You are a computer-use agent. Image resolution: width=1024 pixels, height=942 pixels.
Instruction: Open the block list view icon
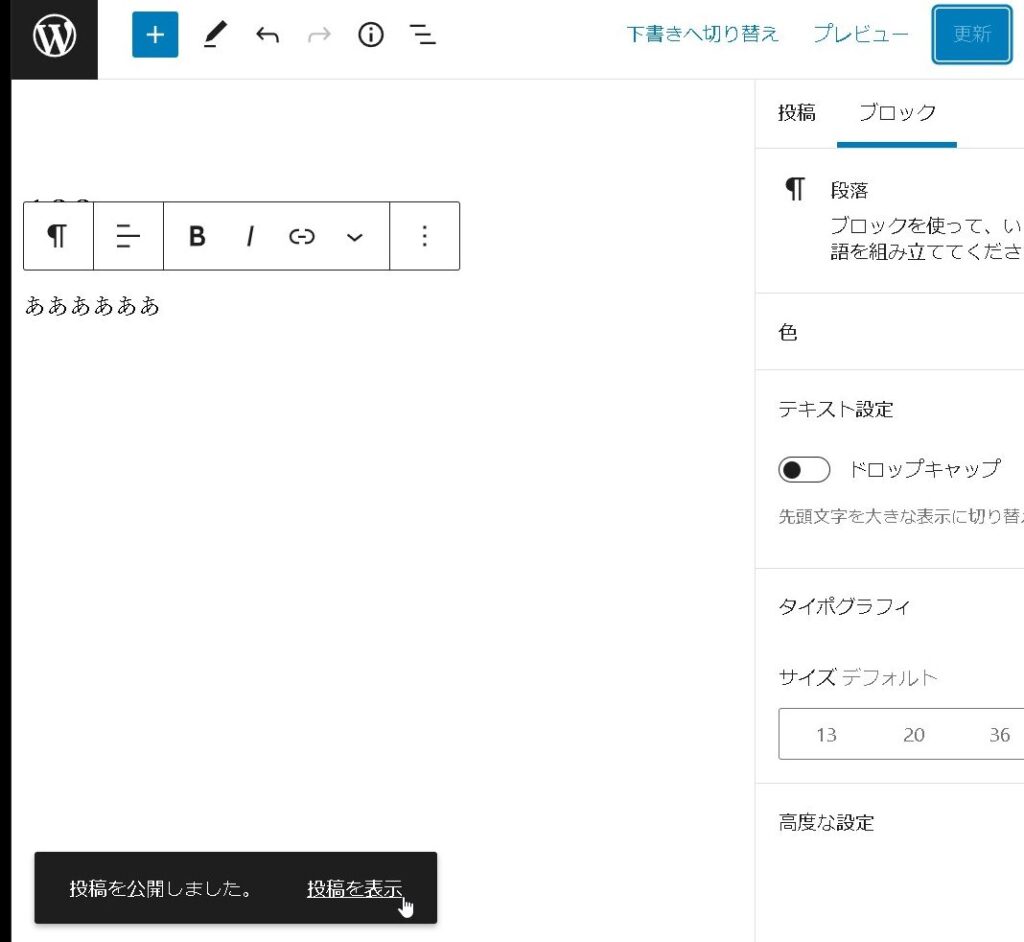pyautogui.click(x=423, y=36)
